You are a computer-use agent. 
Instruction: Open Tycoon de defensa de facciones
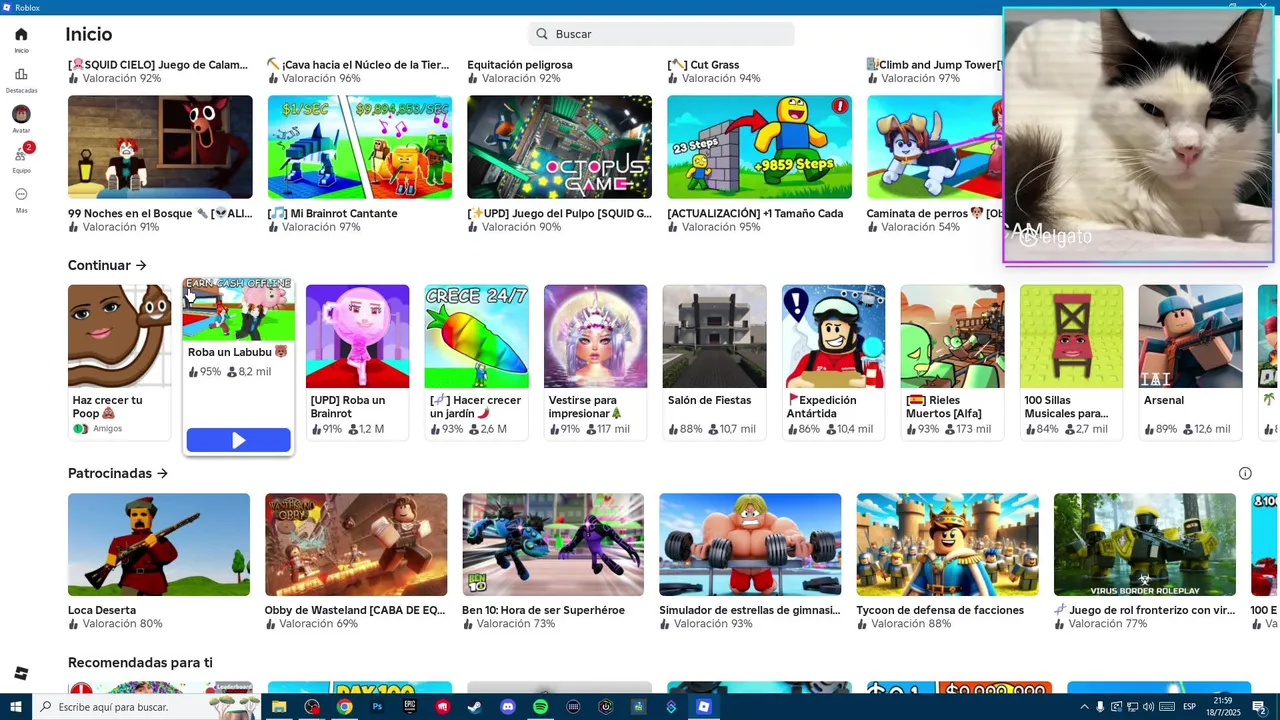click(x=947, y=545)
